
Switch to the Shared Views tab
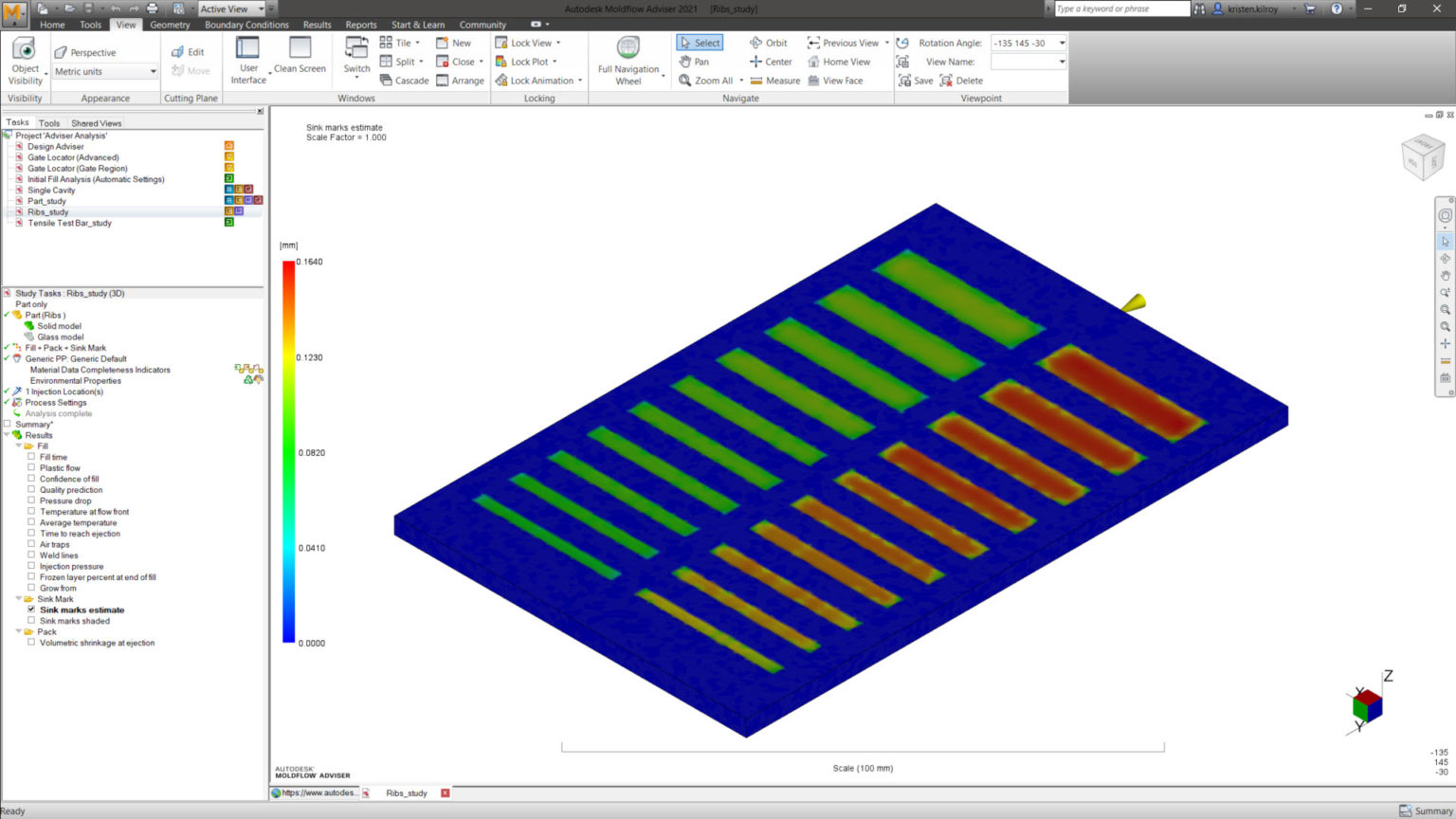95,122
